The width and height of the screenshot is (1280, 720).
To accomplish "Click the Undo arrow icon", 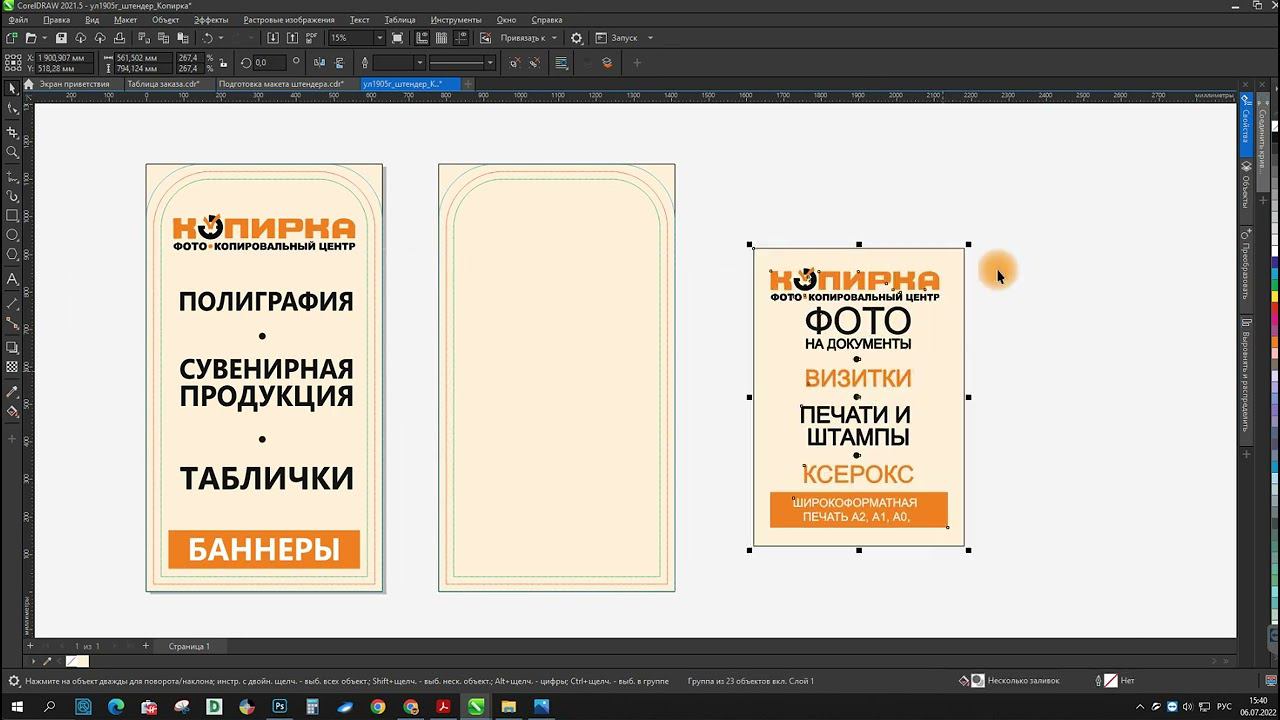I will click(207, 38).
